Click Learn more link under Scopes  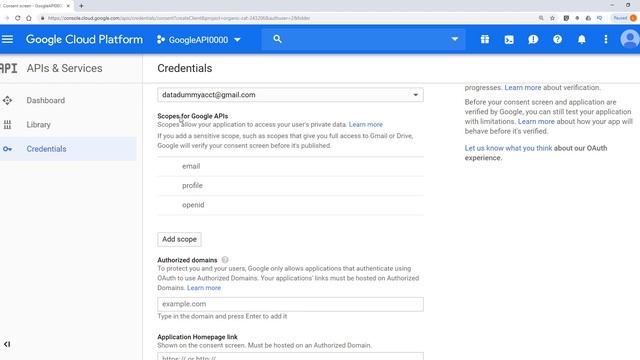(366, 124)
